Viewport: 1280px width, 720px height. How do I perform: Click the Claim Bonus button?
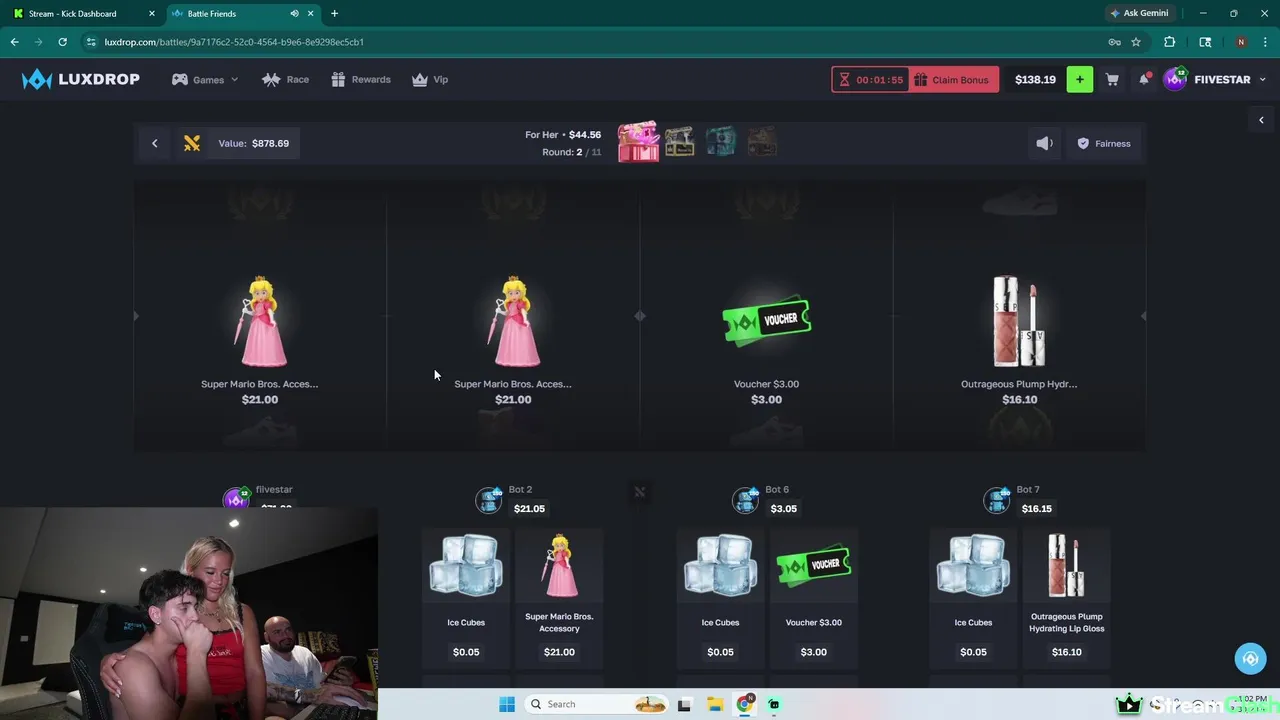point(953,79)
